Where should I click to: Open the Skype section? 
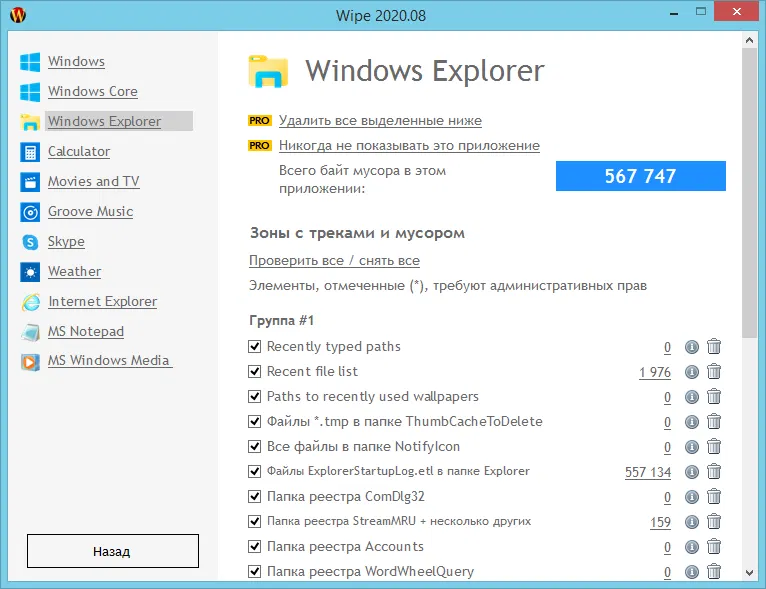[66, 241]
